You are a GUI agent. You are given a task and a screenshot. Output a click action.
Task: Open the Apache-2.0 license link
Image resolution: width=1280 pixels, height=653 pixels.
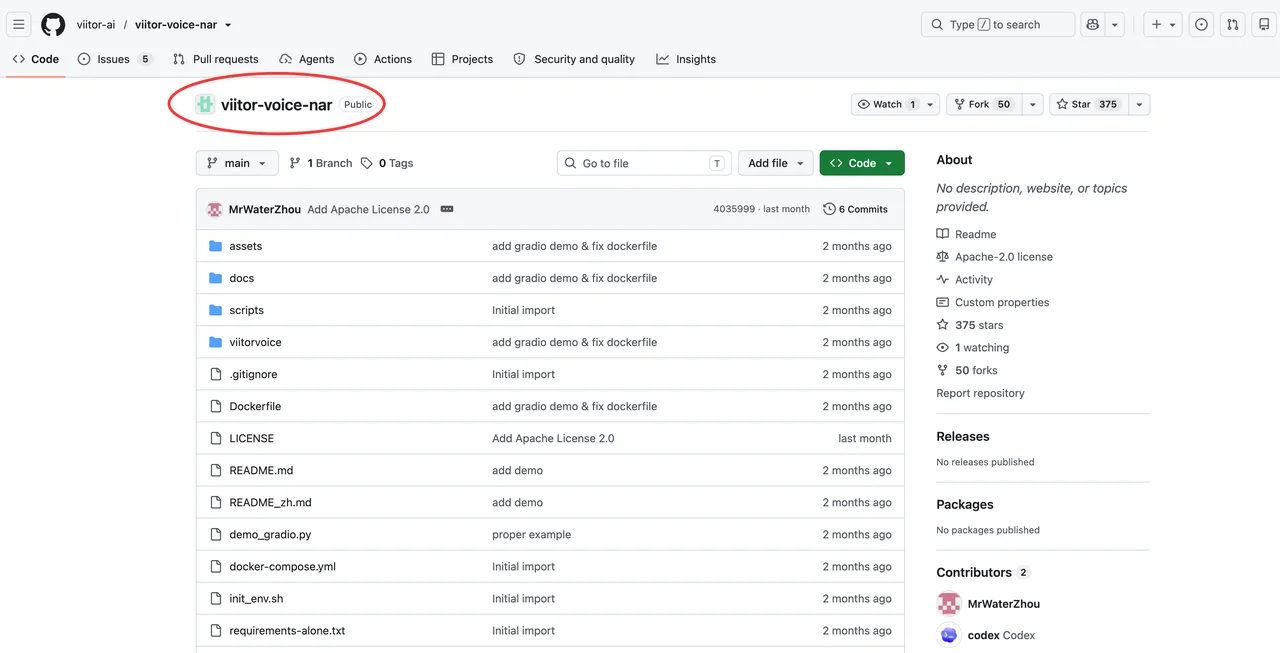994,257
